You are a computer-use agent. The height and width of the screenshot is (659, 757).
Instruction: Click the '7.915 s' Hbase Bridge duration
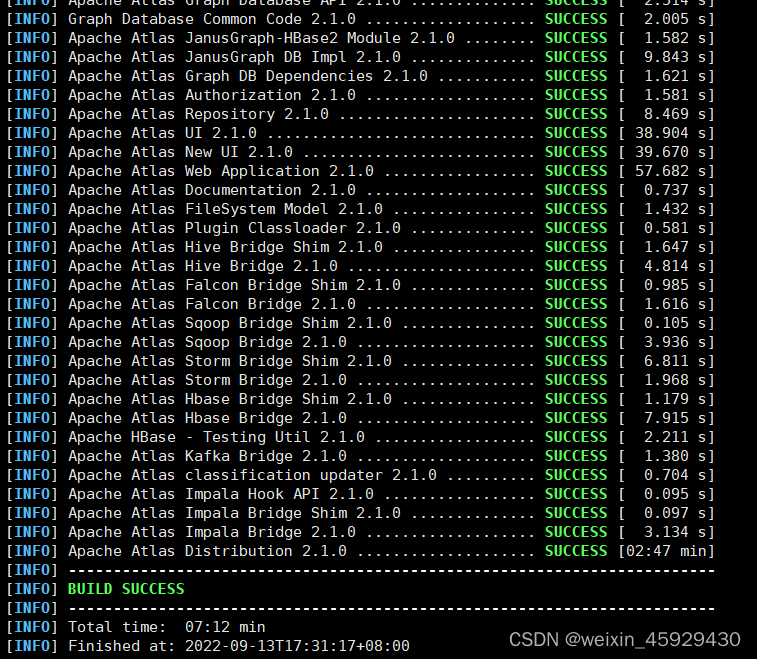(x=675, y=418)
